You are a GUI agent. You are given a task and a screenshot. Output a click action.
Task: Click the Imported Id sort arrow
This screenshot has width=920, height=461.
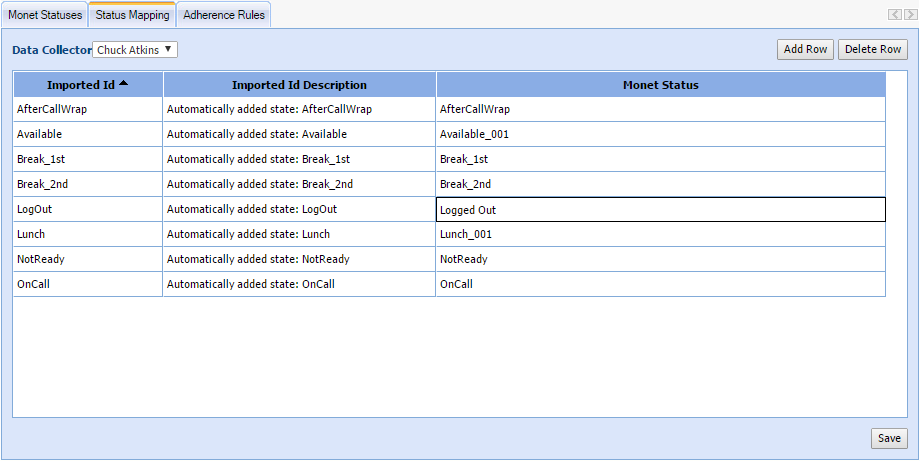pos(123,84)
